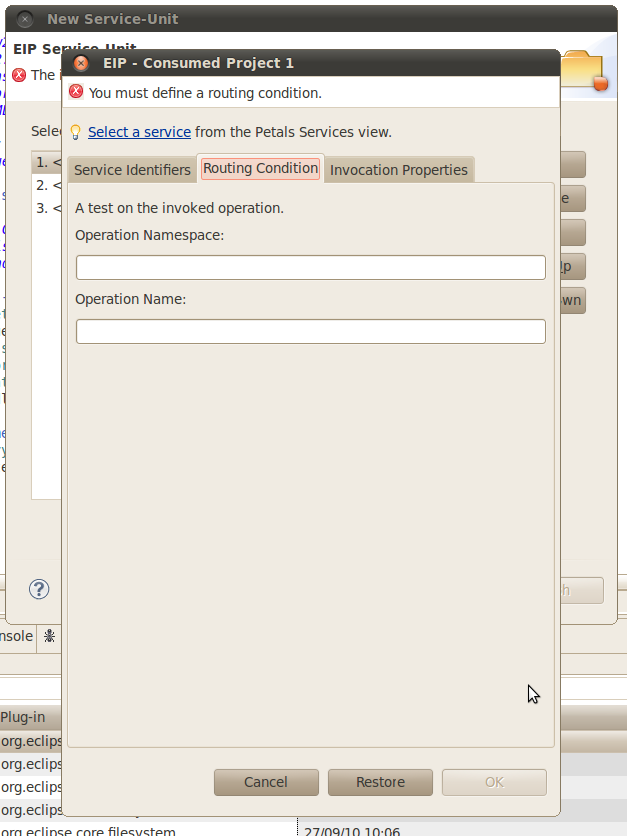Switch to the Service Identifiers tab
The width and height of the screenshot is (627, 836).
[132, 170]
